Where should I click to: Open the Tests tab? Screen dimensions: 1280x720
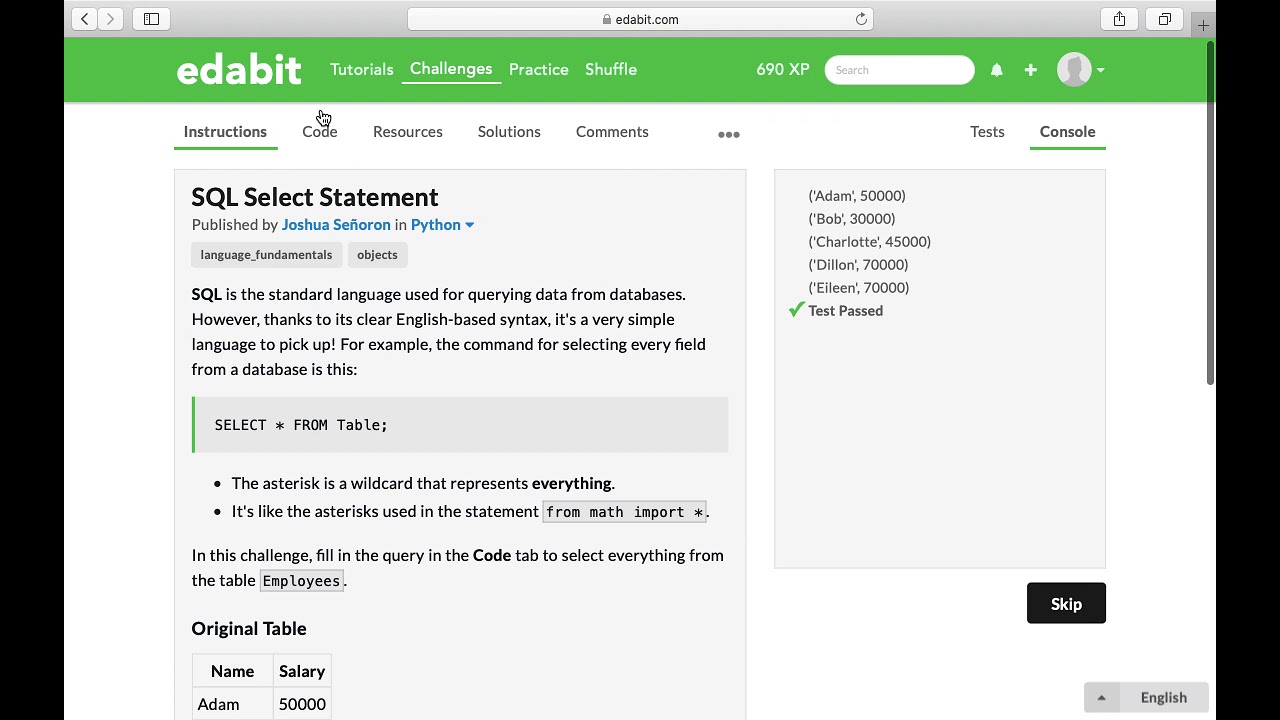pos(987,132)
